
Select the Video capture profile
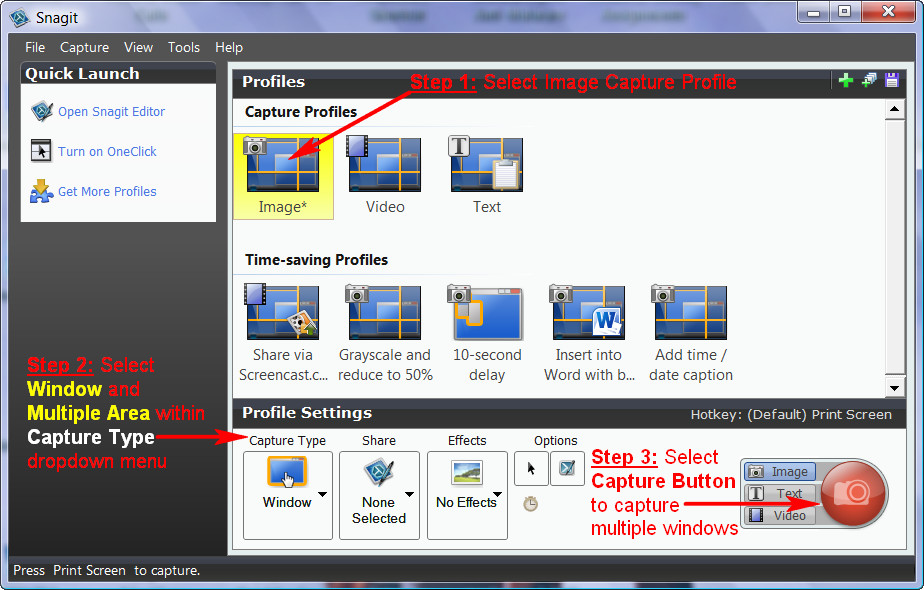(384, 165)
